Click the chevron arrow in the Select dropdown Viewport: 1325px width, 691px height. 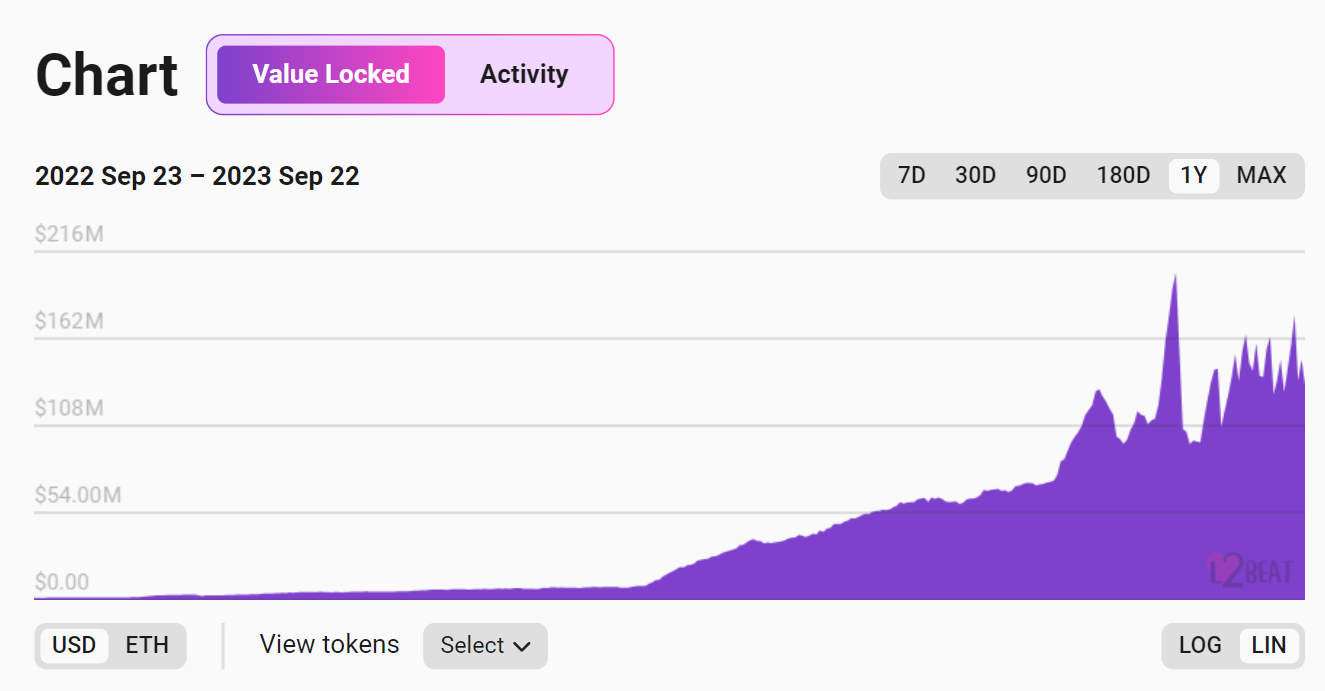tap(521, 647)
